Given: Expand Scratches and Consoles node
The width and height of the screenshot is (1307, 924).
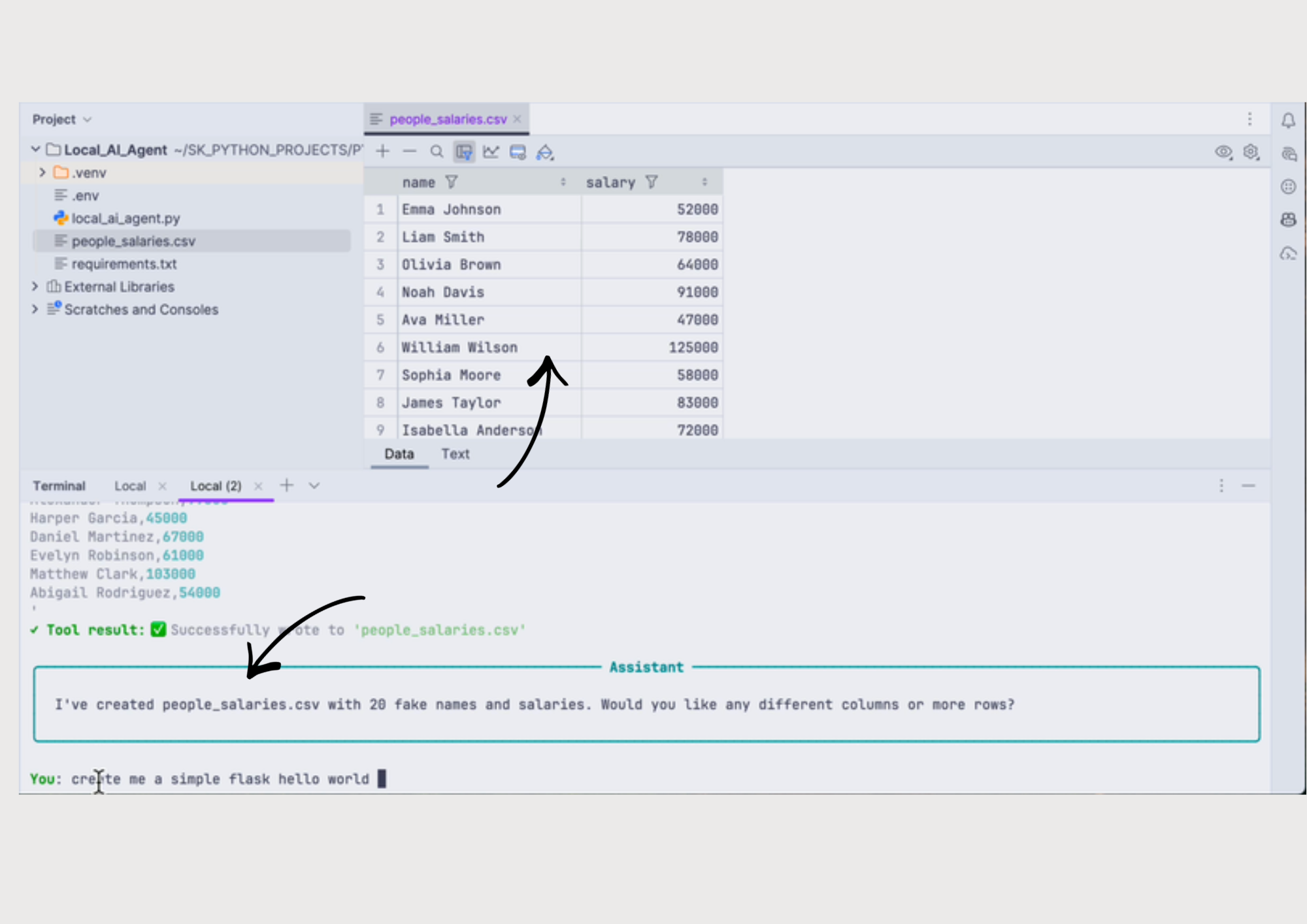Looking at the screenshot, I should [x=35, y=309].
